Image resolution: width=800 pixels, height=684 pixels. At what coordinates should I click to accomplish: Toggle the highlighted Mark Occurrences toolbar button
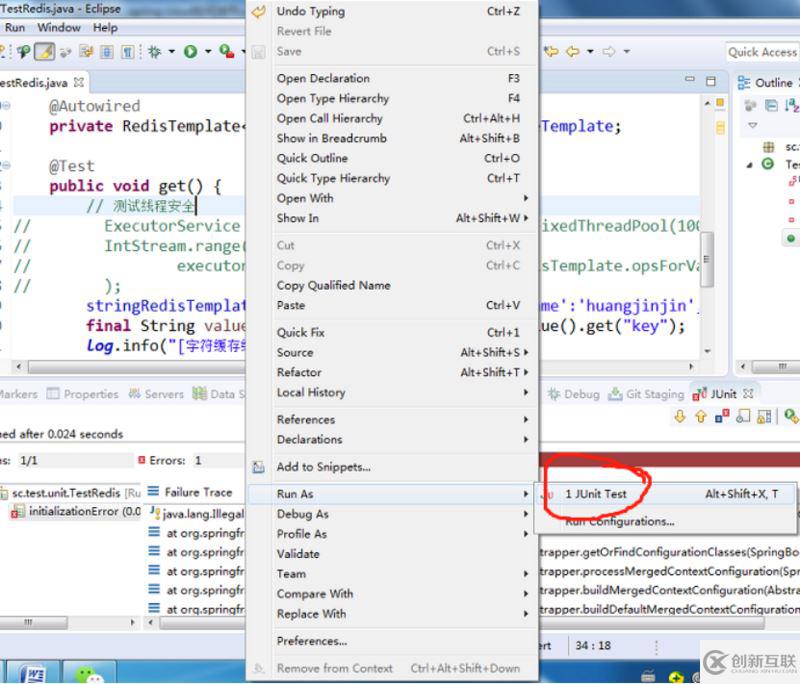click(x=45, y=52)
